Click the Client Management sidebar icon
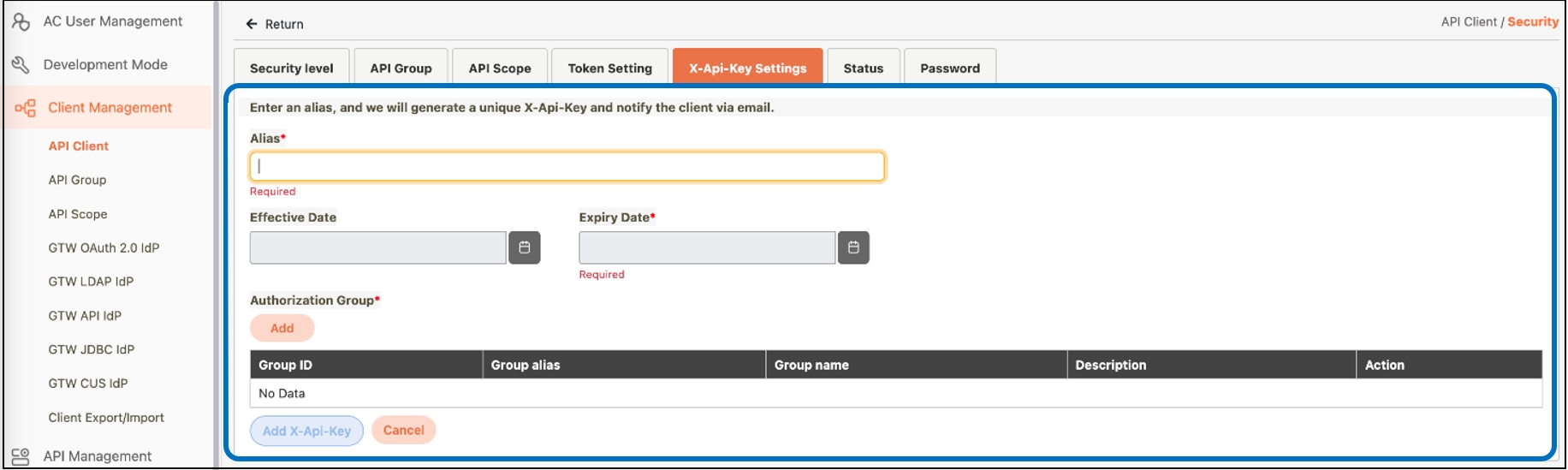 pyautogui.click(x=26, y=108)
